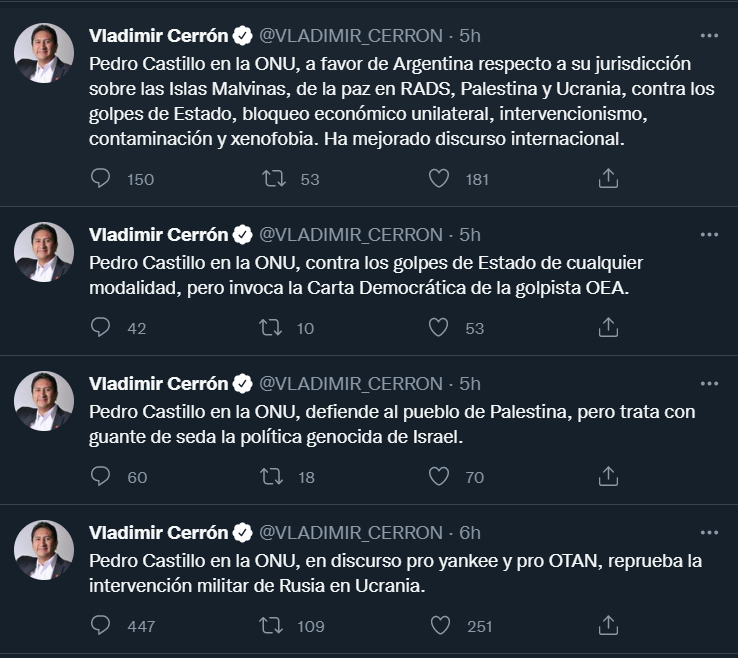Open more options on the first tweet

tap(709, 35)
